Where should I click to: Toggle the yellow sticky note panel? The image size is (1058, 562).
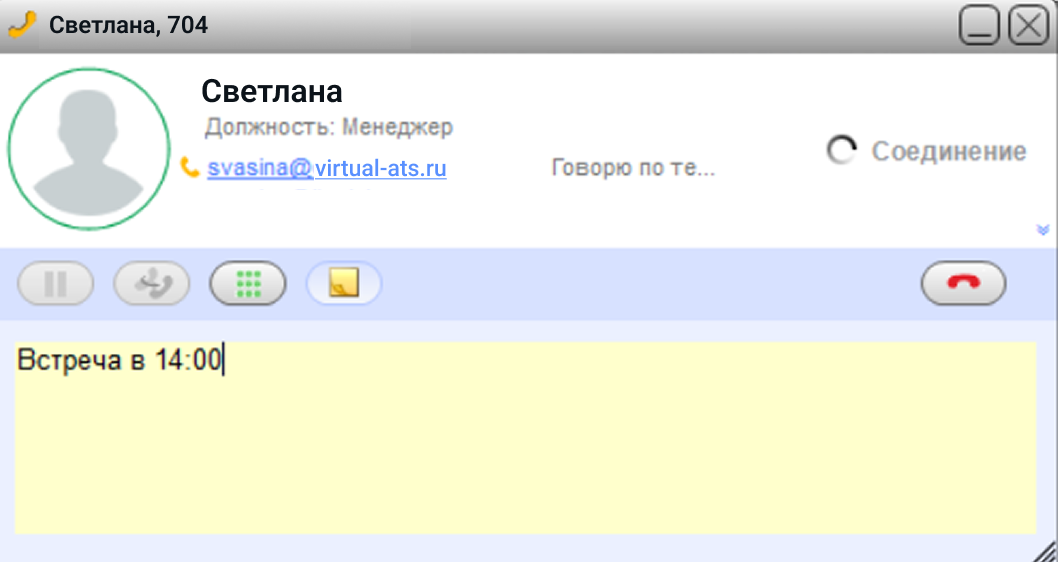click(x=344, y=283)
